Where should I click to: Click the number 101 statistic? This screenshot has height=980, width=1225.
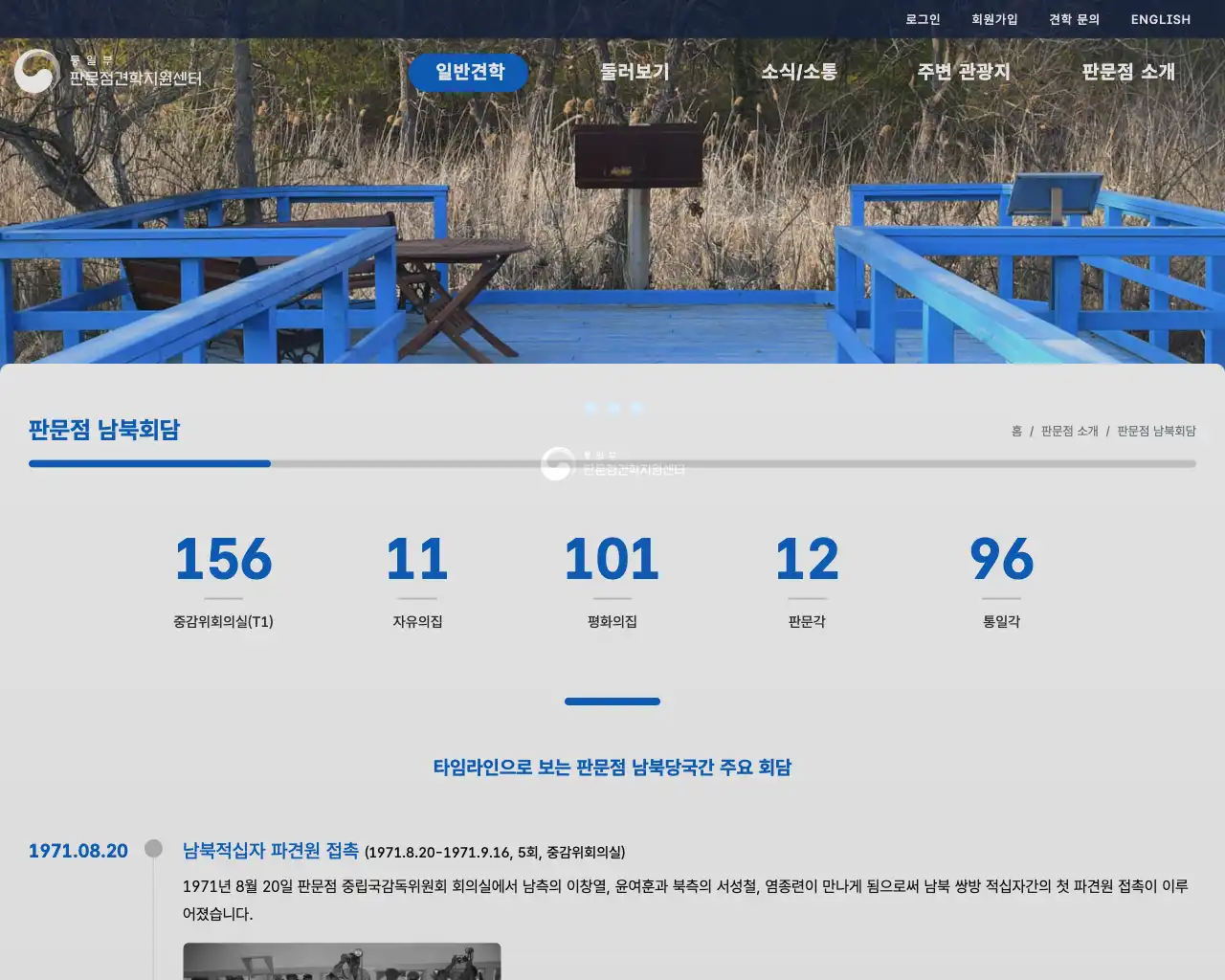[x=612, y=559]
